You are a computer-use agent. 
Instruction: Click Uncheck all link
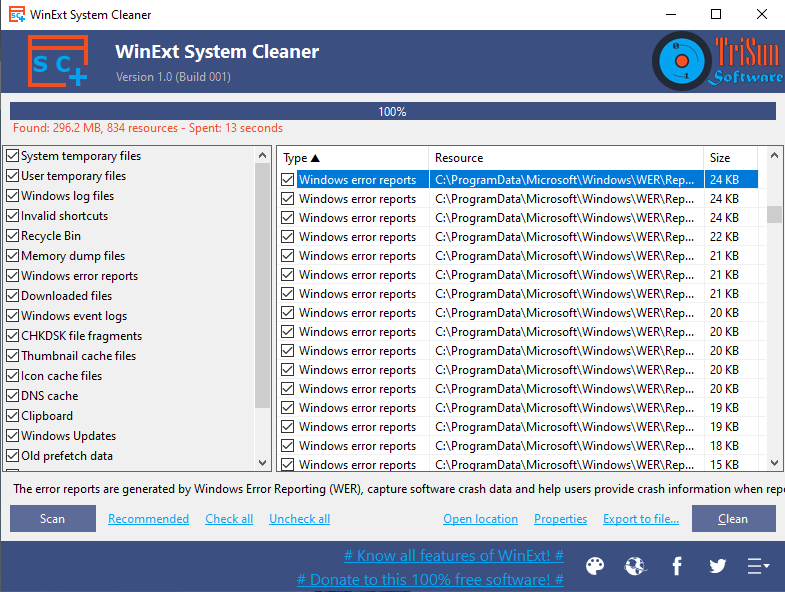(299, 519)
